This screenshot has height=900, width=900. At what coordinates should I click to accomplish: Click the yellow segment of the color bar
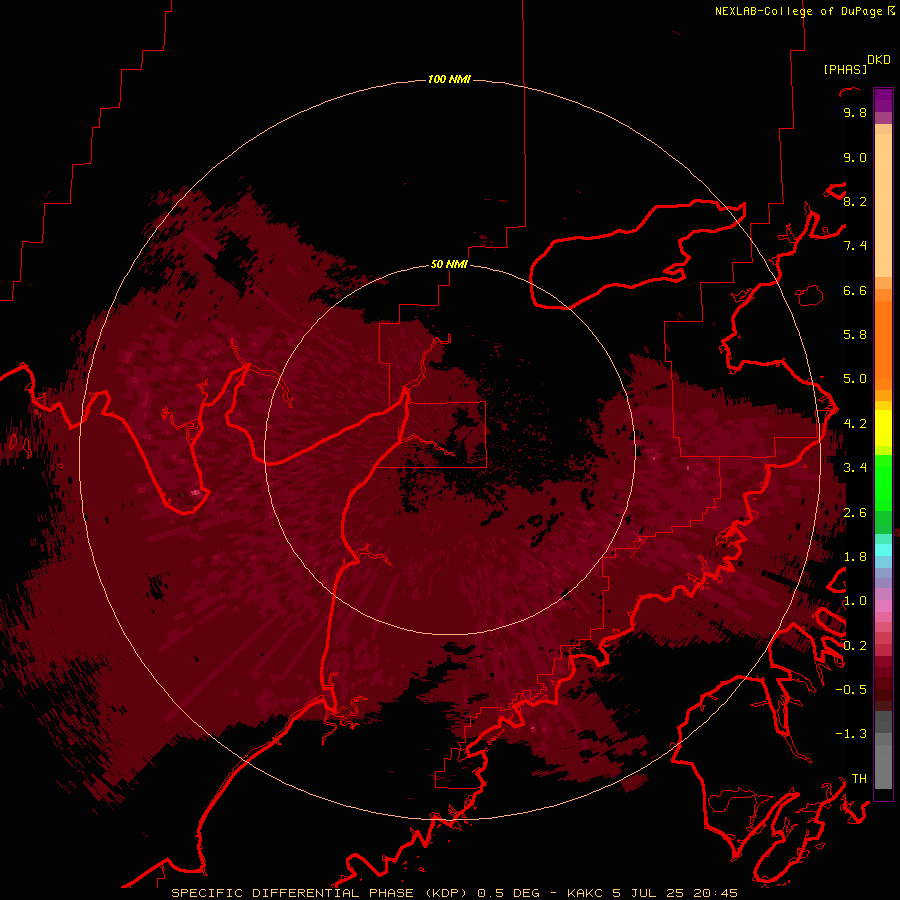[883, 427]
